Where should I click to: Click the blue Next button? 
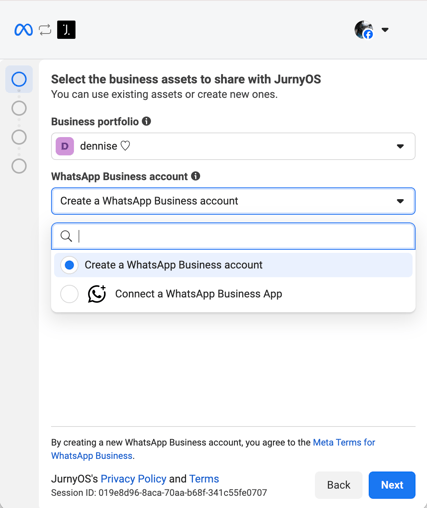tap(392, 485)
